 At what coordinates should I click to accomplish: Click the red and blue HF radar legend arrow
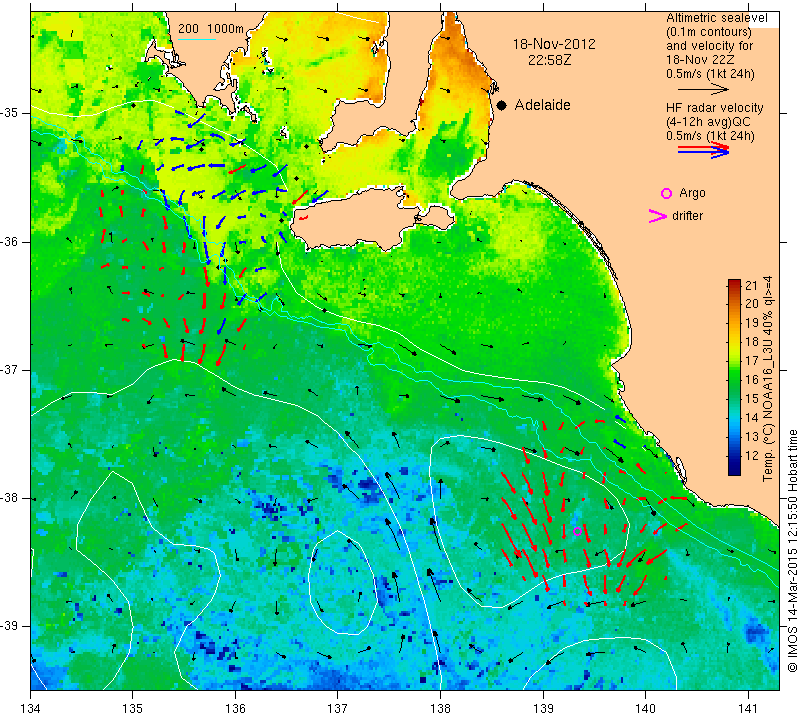(x=703, y=150)
